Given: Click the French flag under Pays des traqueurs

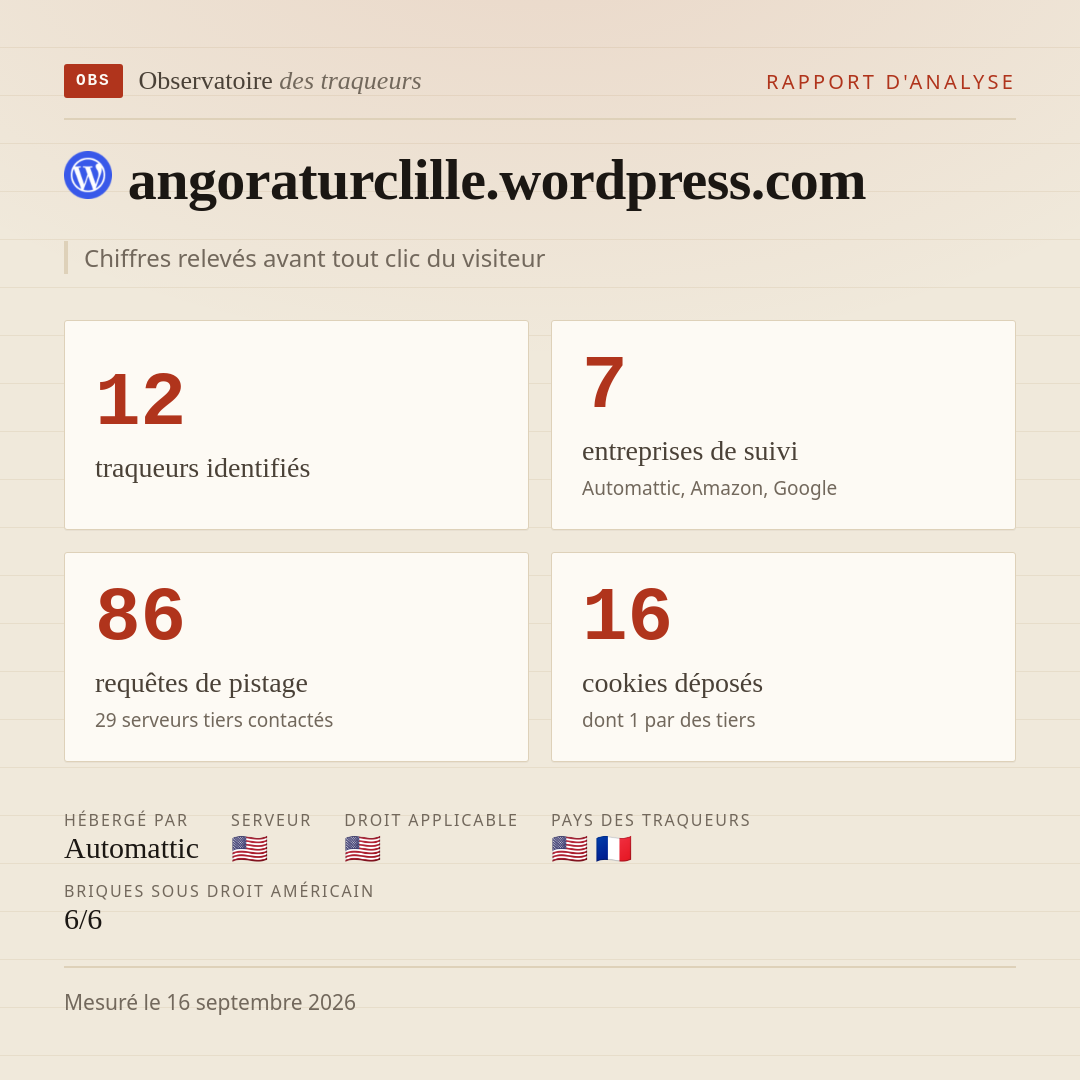Looking at the screenshot, I should [614, 849].
